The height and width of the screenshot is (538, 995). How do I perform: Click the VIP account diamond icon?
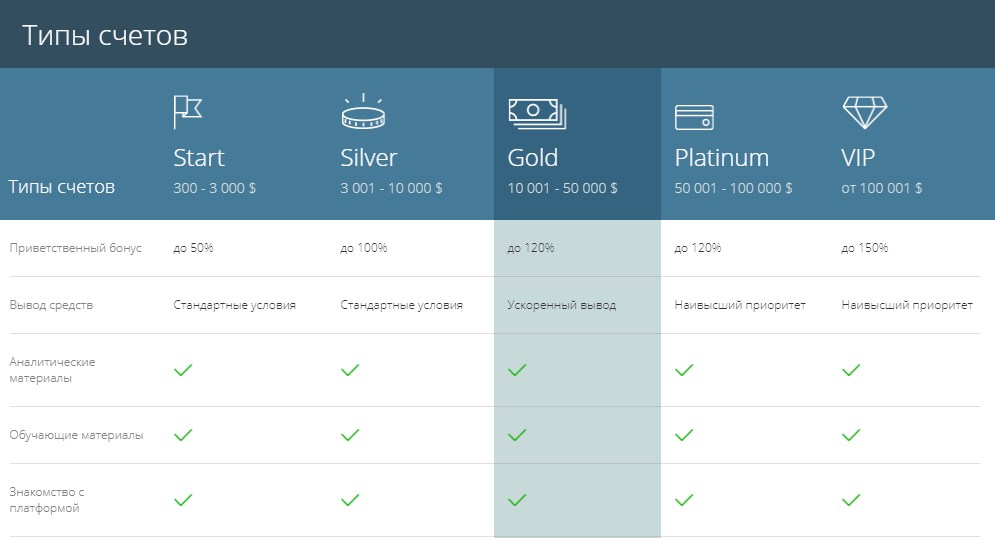pyautogui.click(x=864, y=112)
